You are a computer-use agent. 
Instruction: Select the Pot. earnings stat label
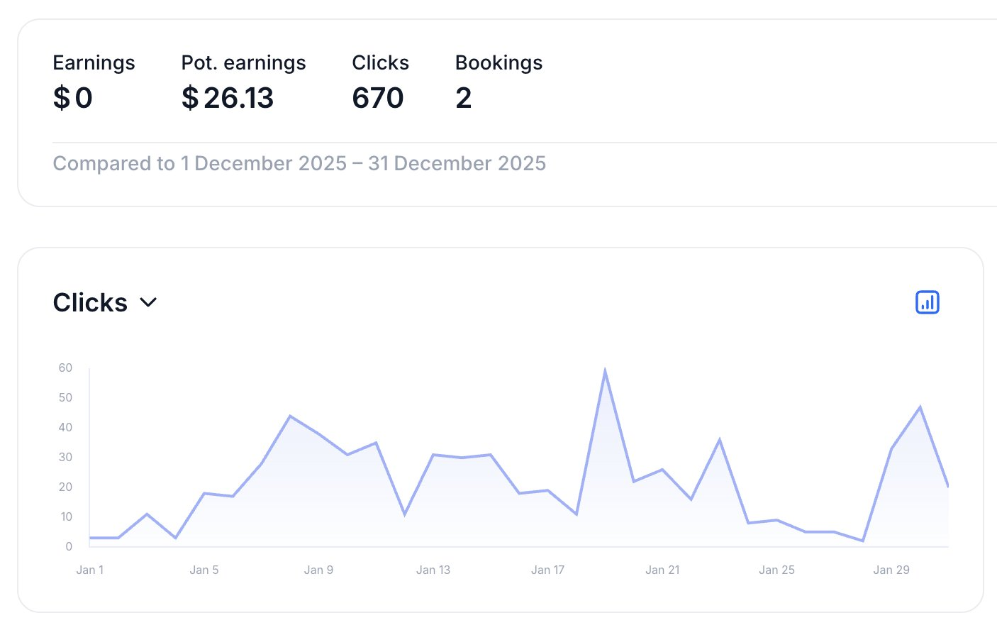(x=243, y=62)
